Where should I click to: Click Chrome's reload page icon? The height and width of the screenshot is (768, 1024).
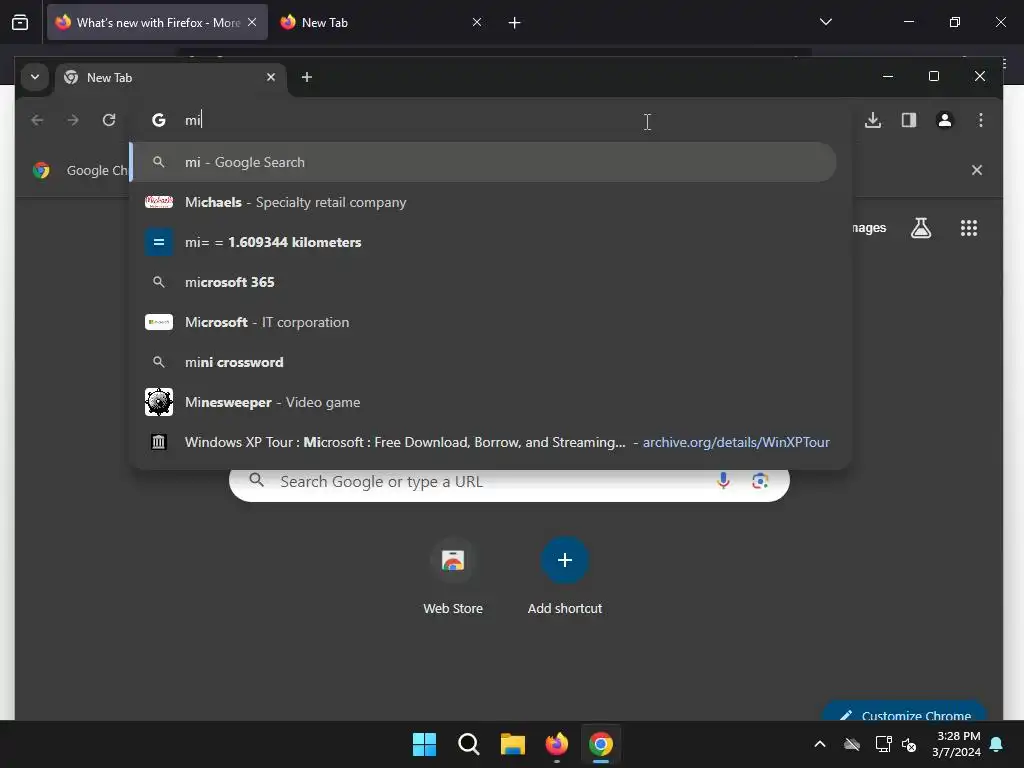point(109,120)
